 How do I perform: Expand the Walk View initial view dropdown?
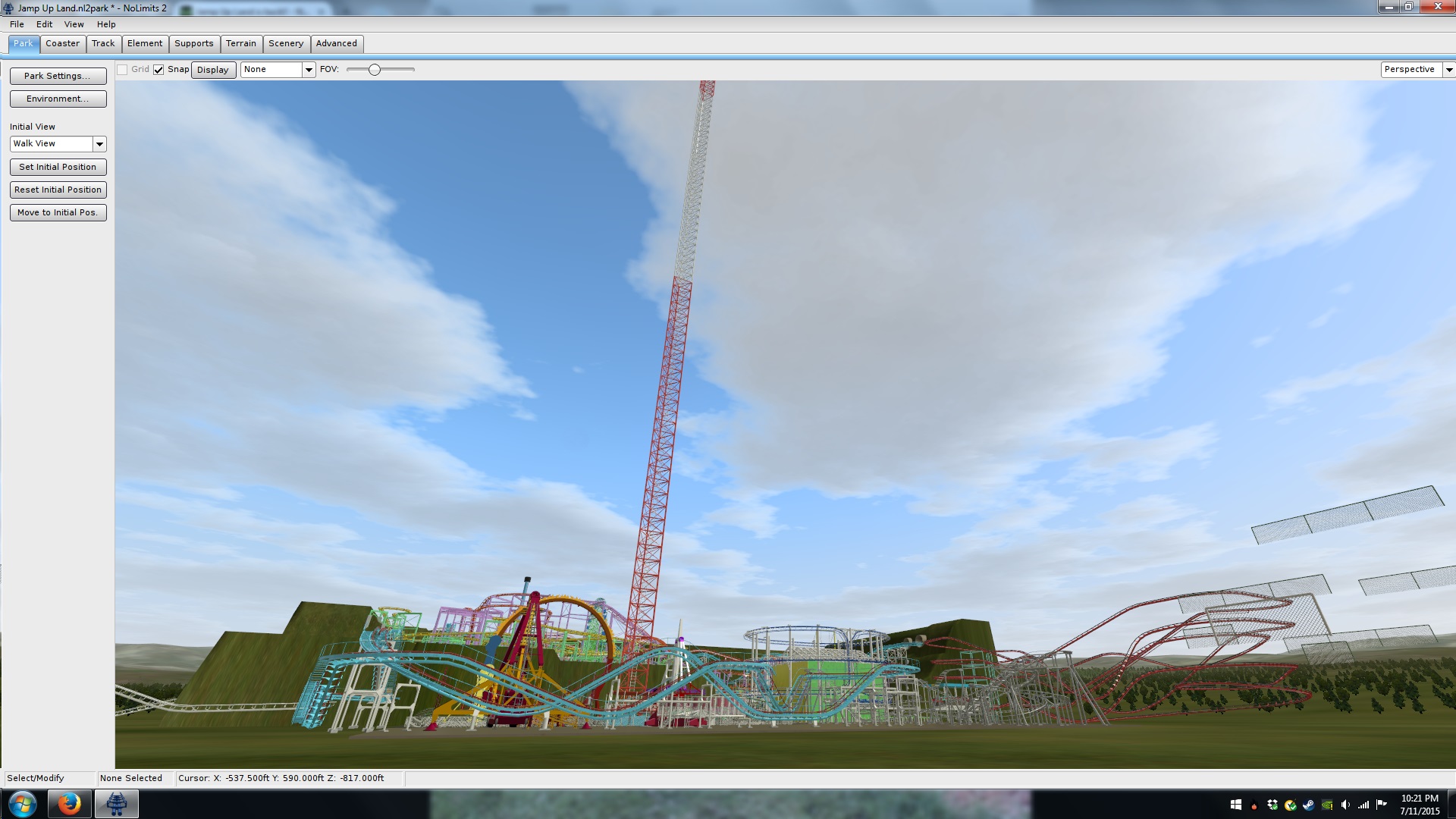tap(99, 144)
